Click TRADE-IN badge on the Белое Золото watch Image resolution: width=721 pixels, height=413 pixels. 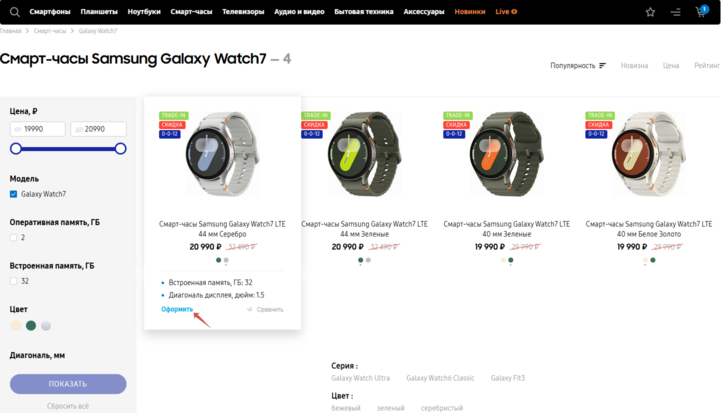[600, 115]
